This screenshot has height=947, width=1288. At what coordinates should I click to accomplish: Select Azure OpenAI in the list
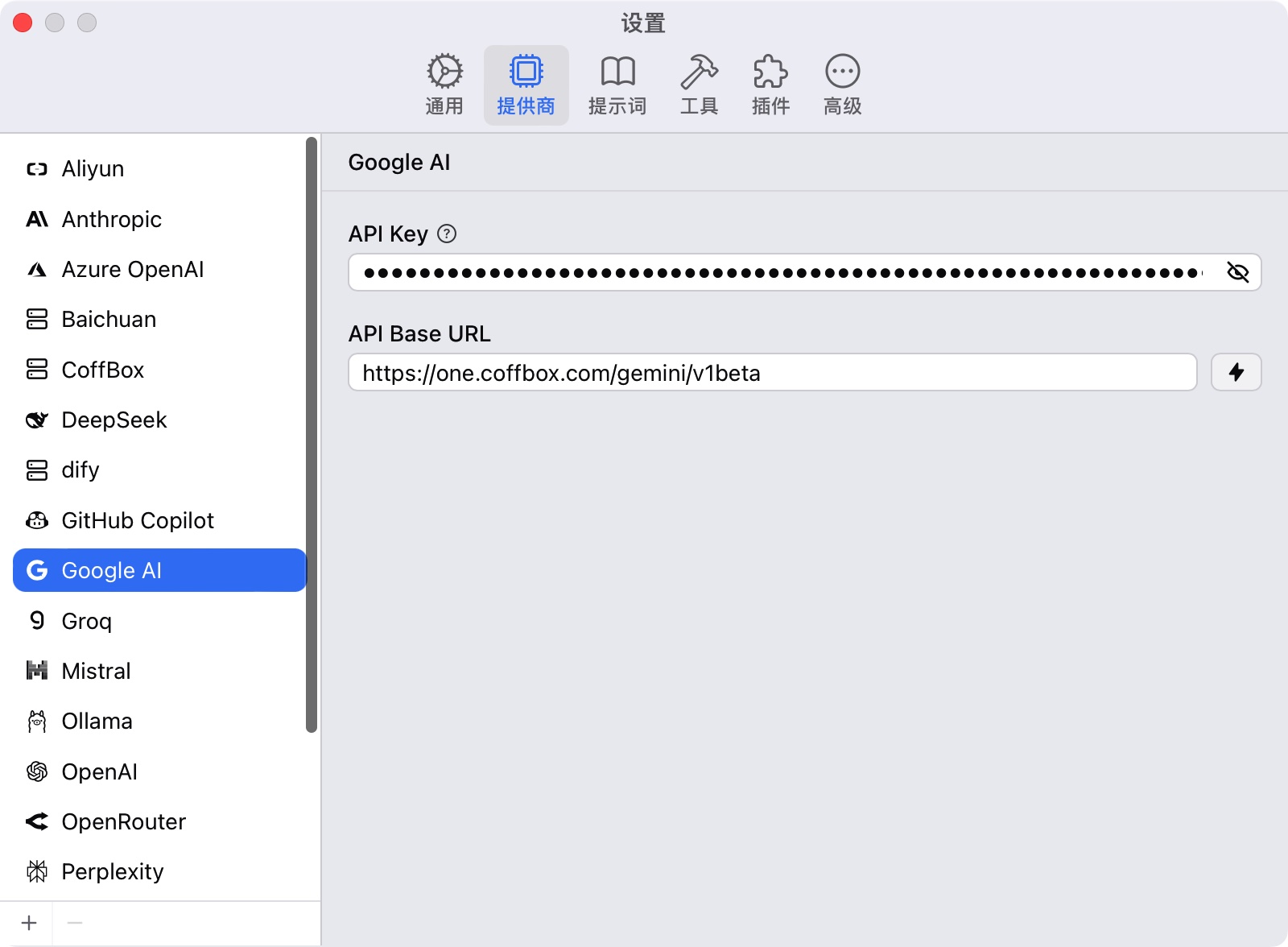click(159, 270)
